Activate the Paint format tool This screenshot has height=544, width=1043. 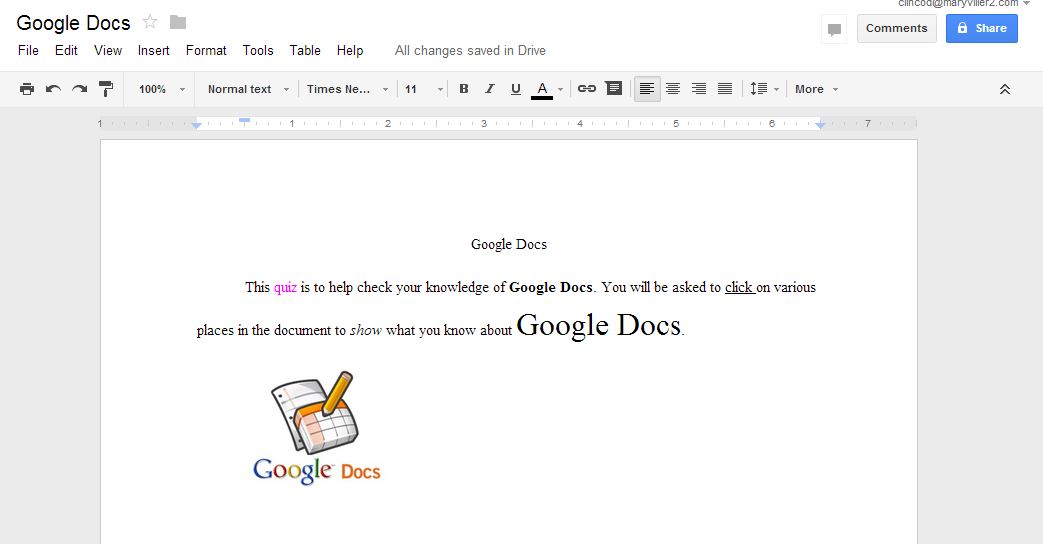click(x=105, y=89)
